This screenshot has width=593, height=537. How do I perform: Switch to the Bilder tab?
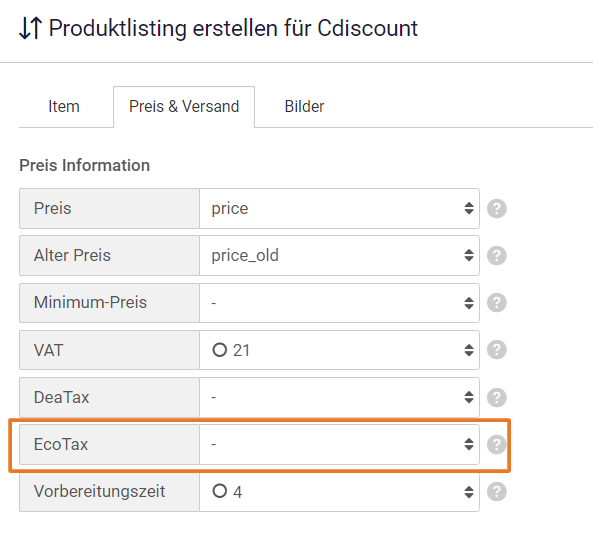pos(304,107)
